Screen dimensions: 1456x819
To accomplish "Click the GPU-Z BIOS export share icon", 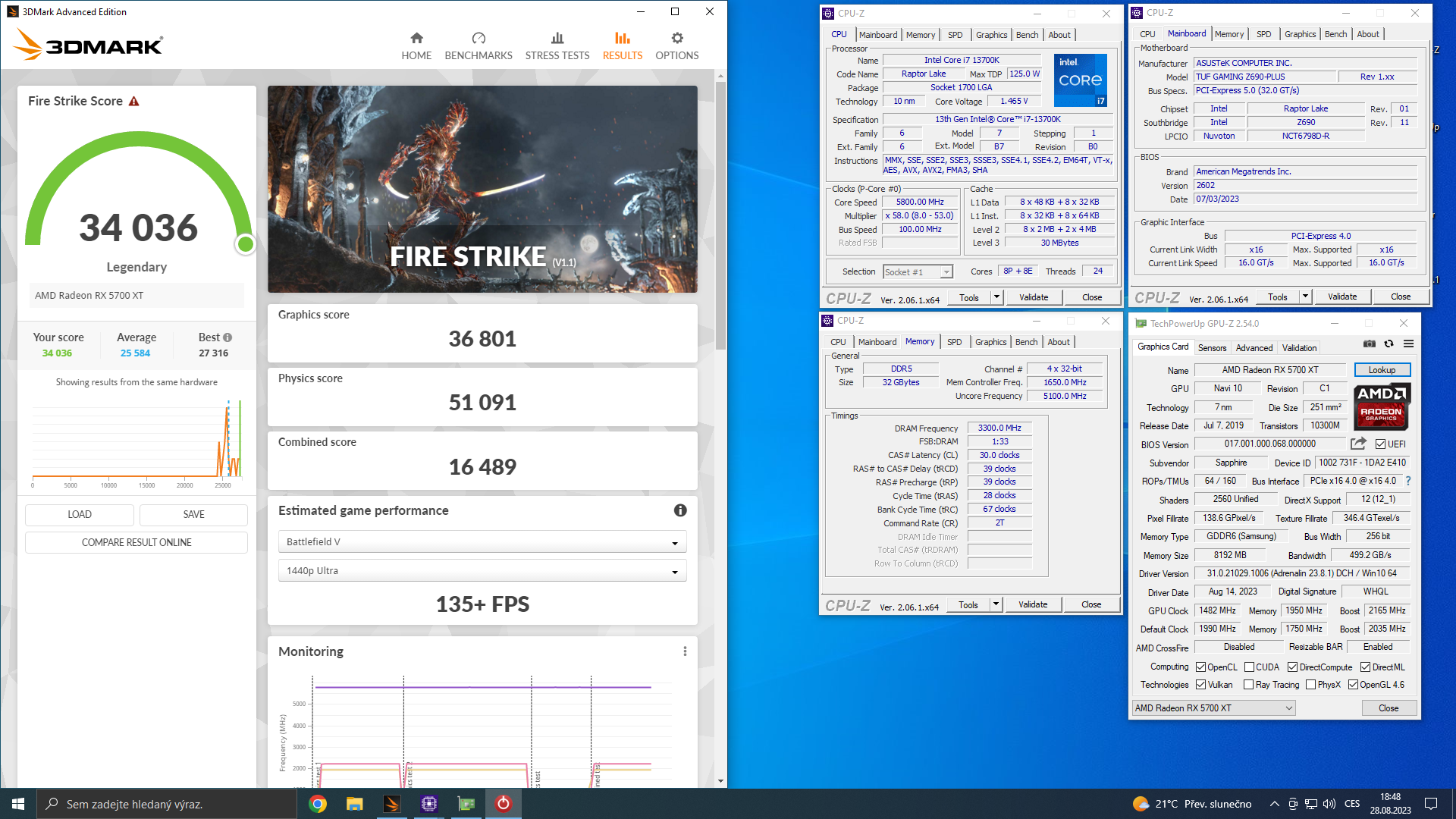I will (1358, 444).
